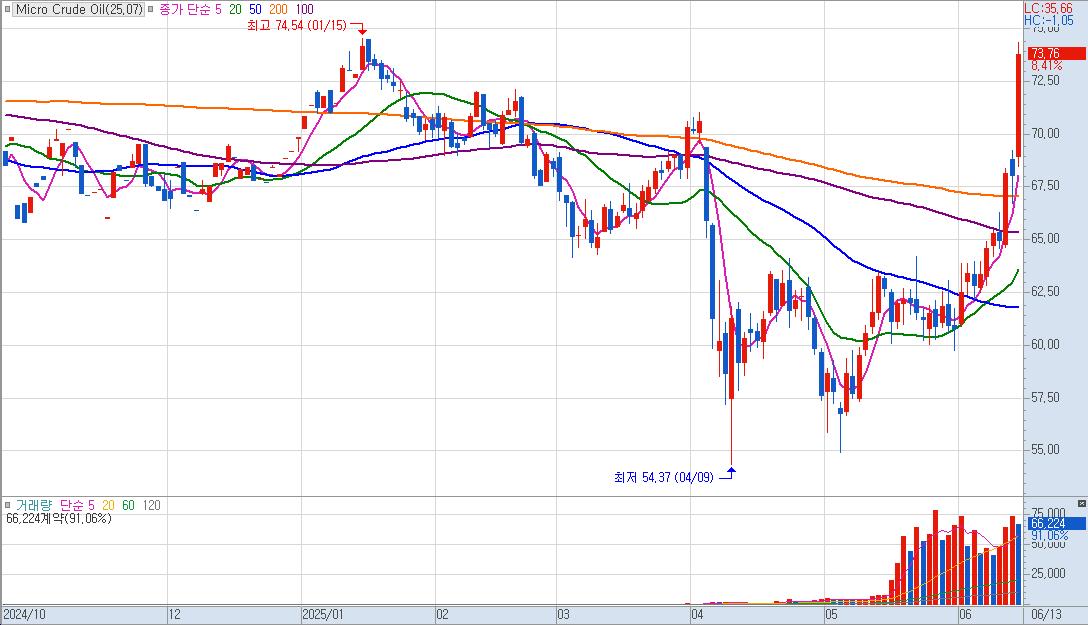Click the 65,00 price axis label
The height and width of the screenshot is (625, 1088).
point(1046,238)
